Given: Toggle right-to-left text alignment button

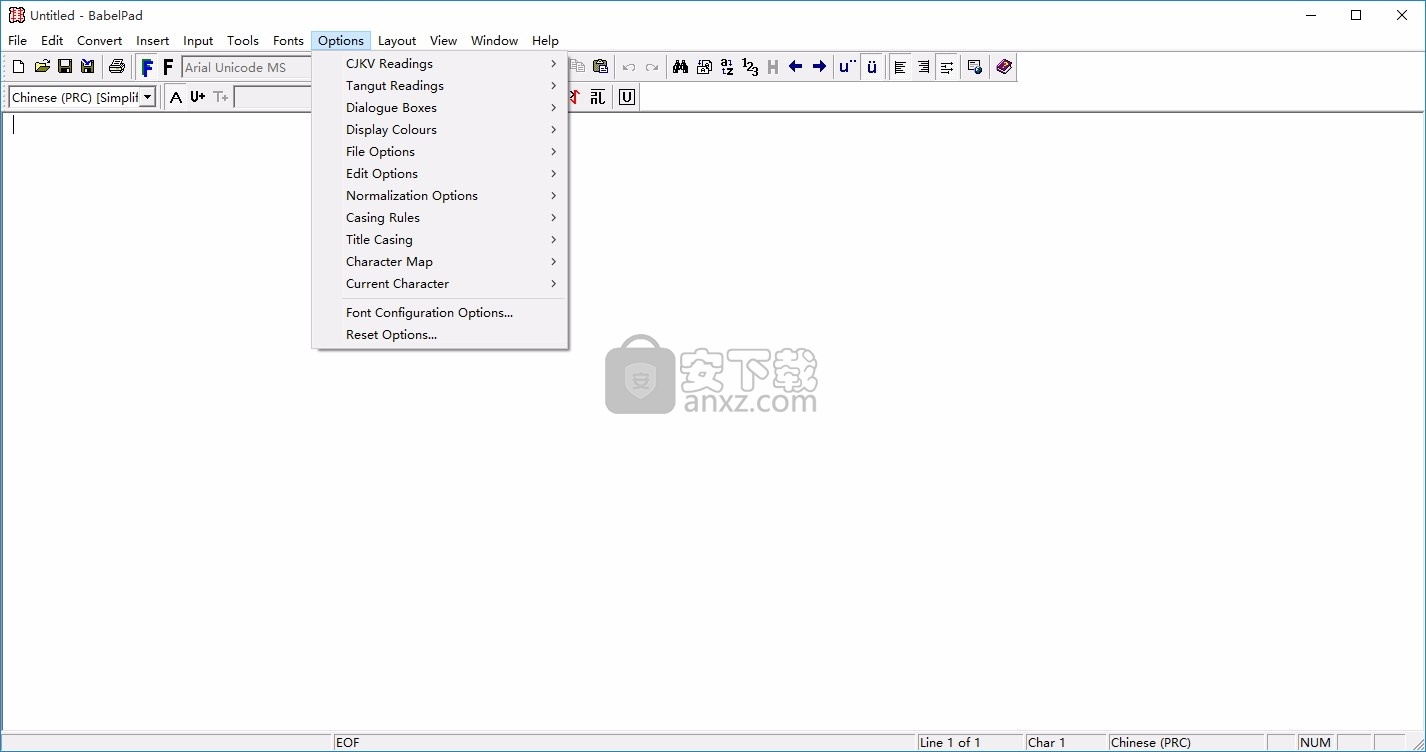Looking at the screenshot, I should point(923,67).
